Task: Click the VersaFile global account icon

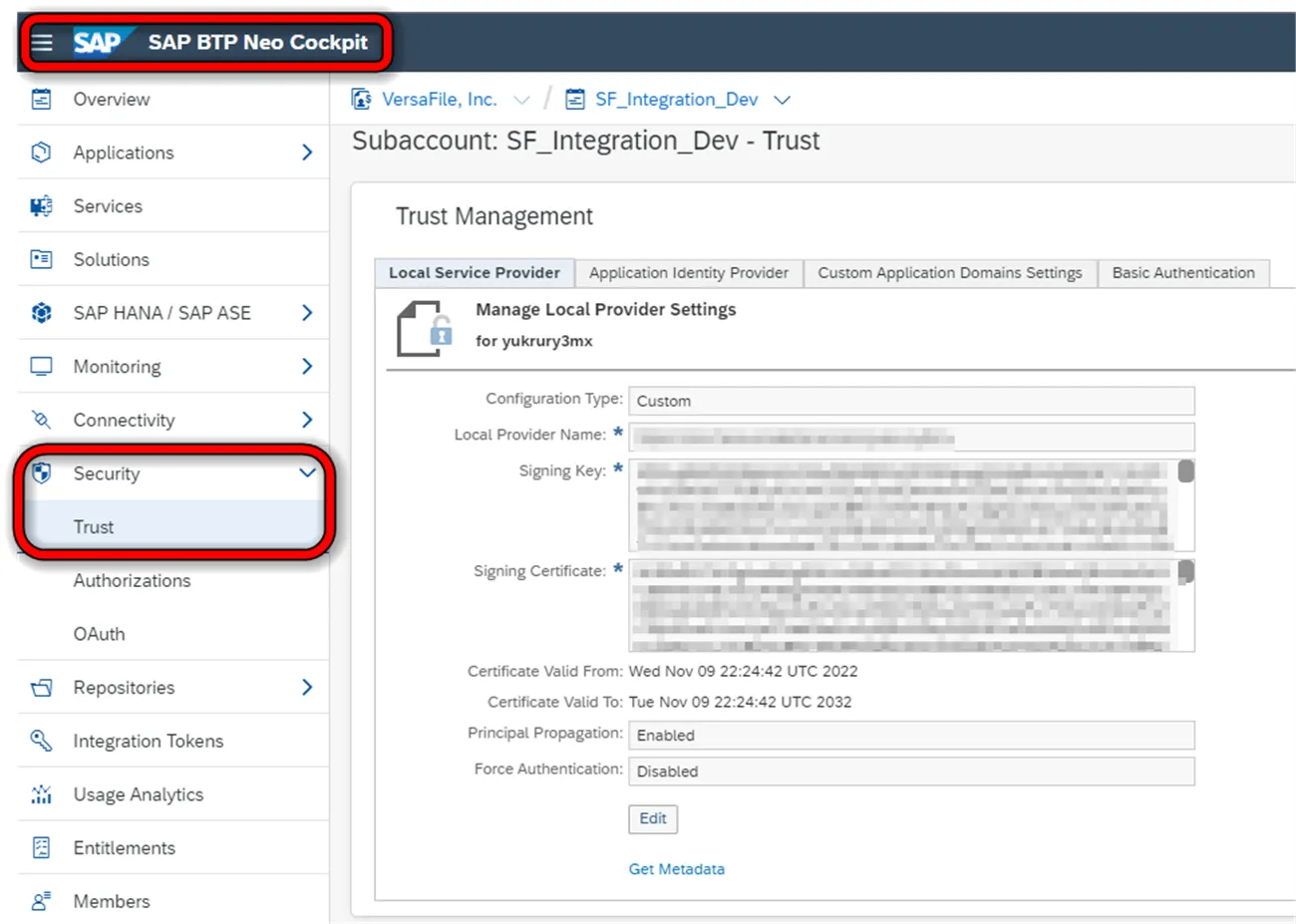Action: [x=361, y=99]
